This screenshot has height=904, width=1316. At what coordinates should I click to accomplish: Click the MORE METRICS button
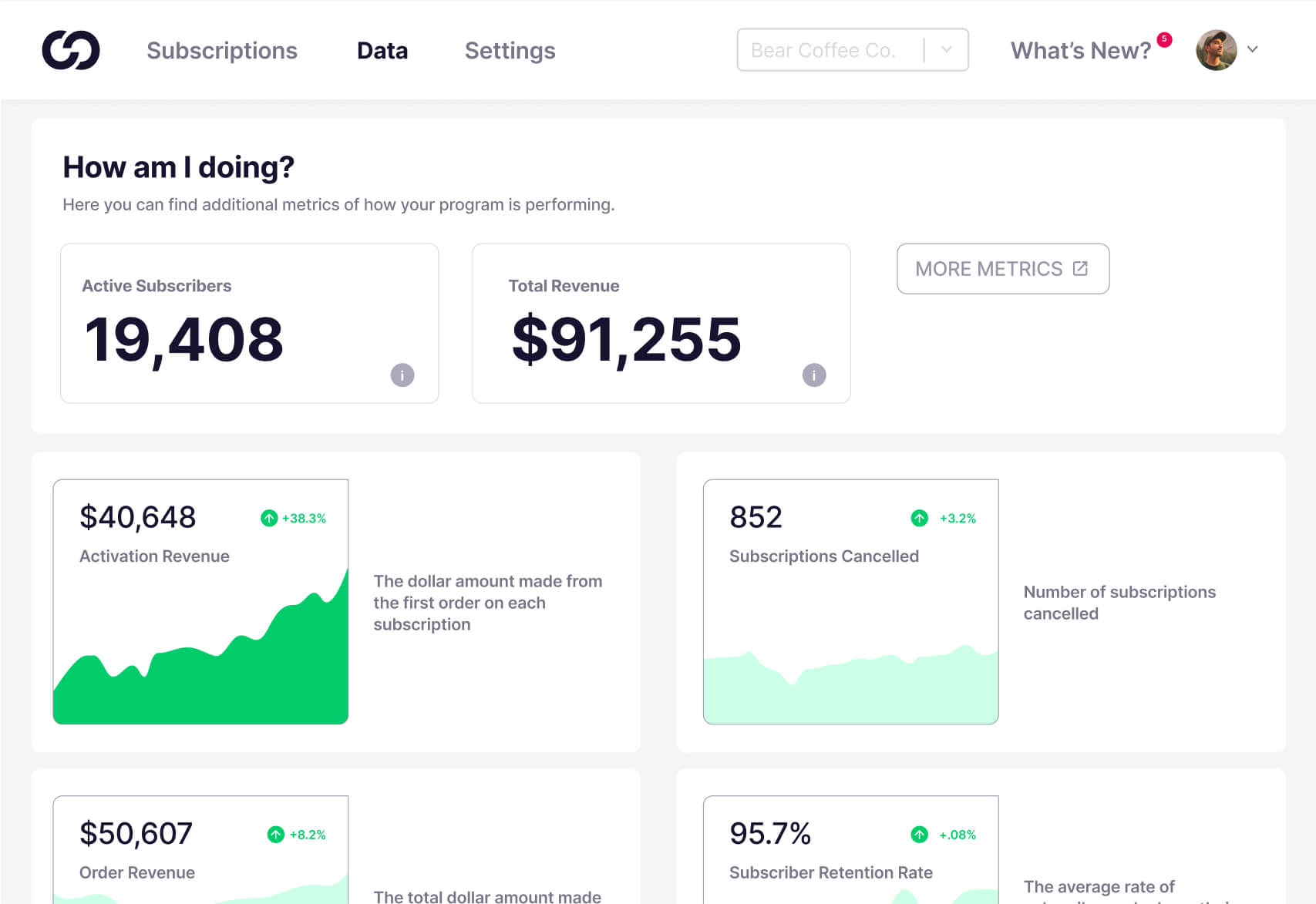coord(1003,269)
